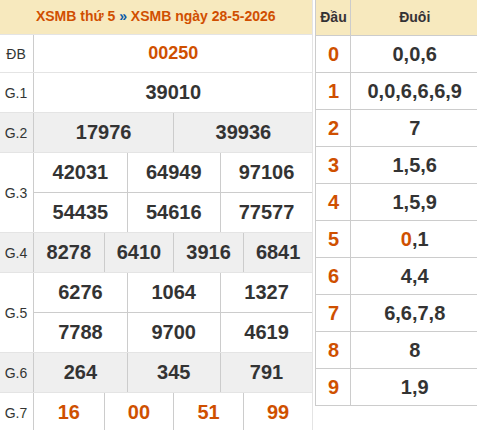Click G.4 result 6841
The height and width of the screenshot is (430, 477).
(x=278, y=252)
